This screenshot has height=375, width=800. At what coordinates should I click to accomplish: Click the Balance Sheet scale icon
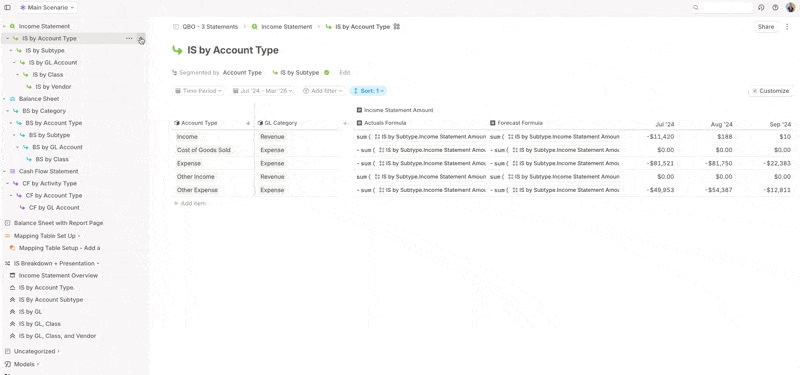pyautogui.click(x=13, y=99)
